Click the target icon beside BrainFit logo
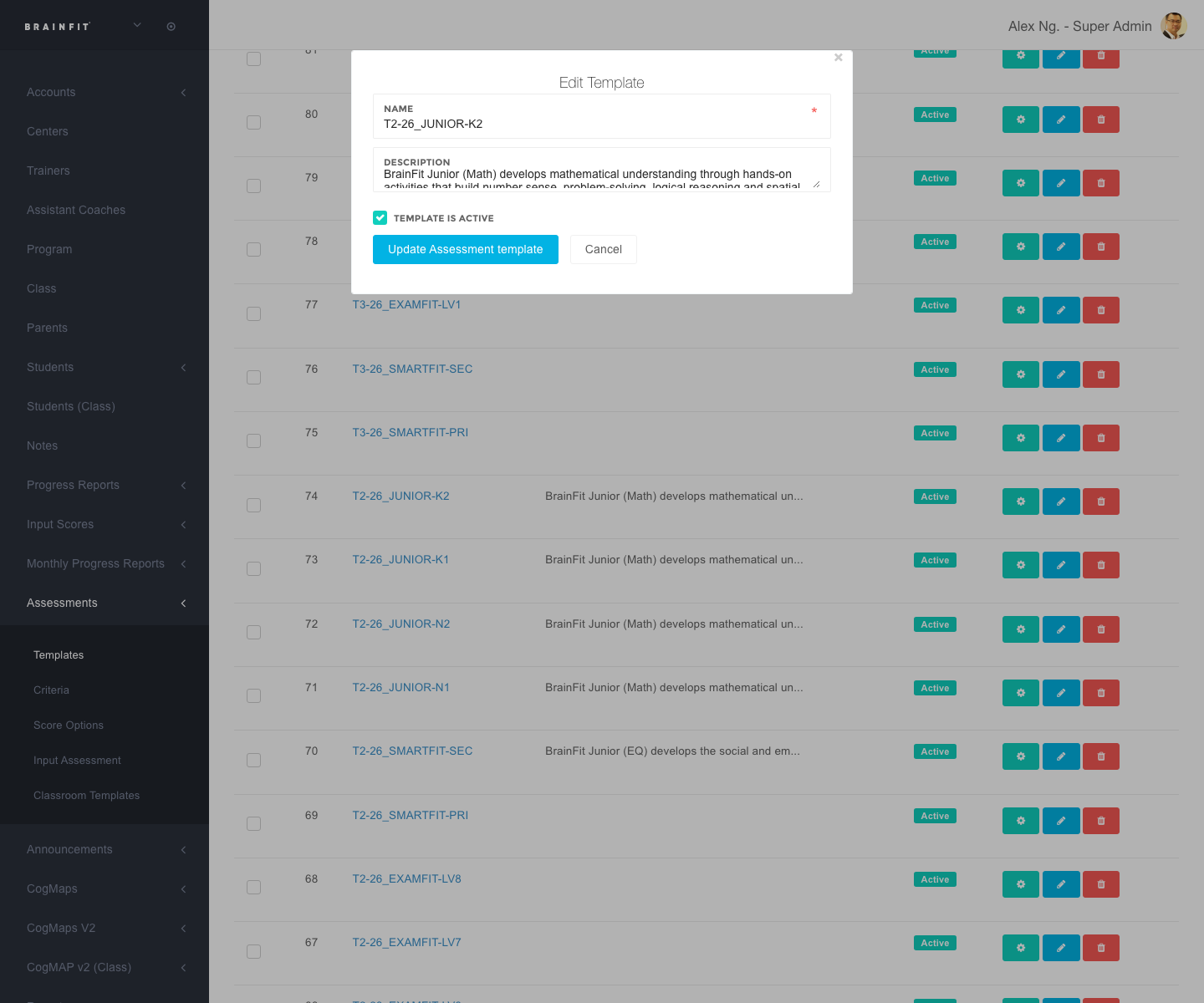Viewport: 1204px width, 1003px height. [171, 27]
